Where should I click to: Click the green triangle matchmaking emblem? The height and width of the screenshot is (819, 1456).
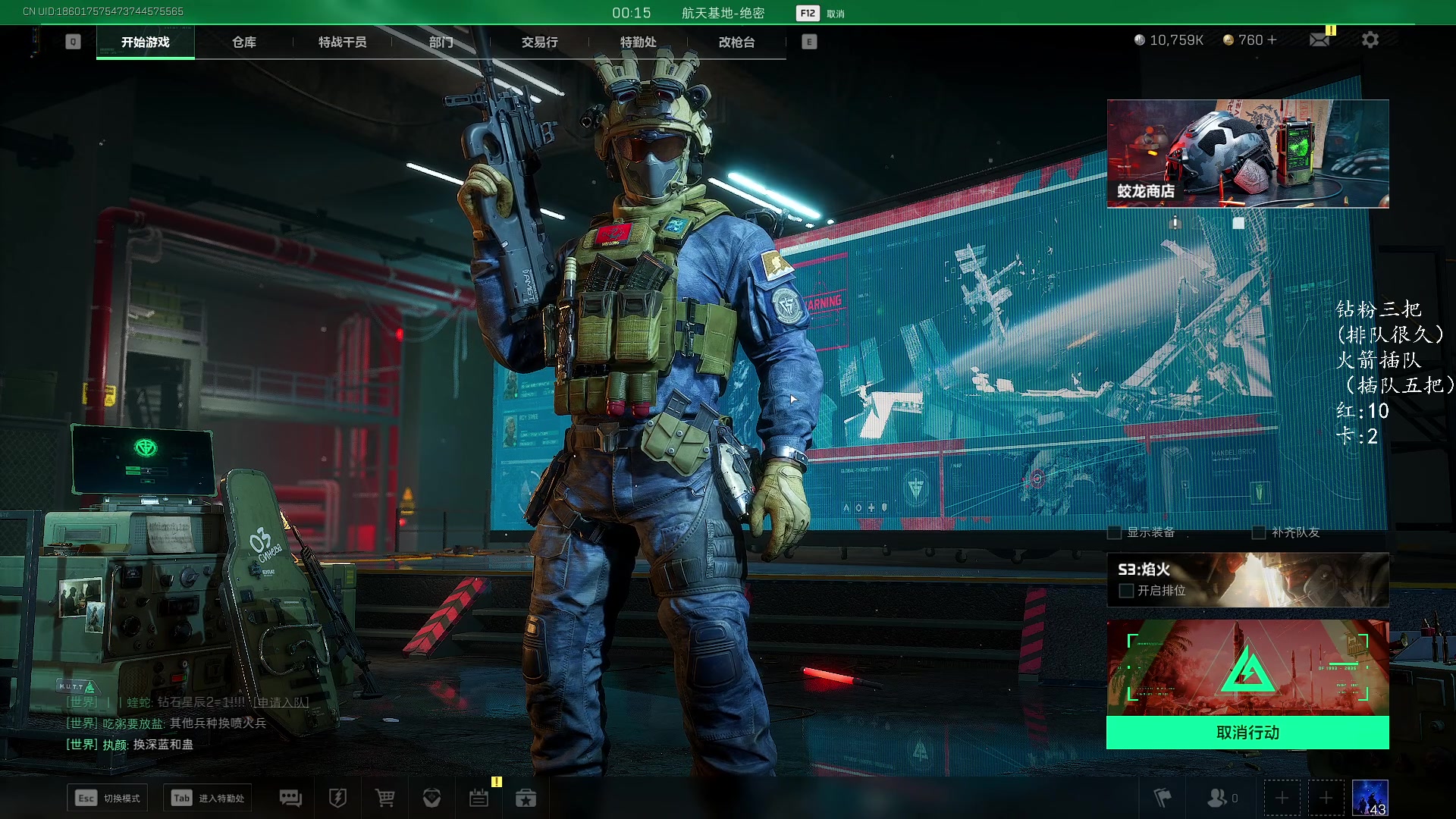tap(1247, 671)
